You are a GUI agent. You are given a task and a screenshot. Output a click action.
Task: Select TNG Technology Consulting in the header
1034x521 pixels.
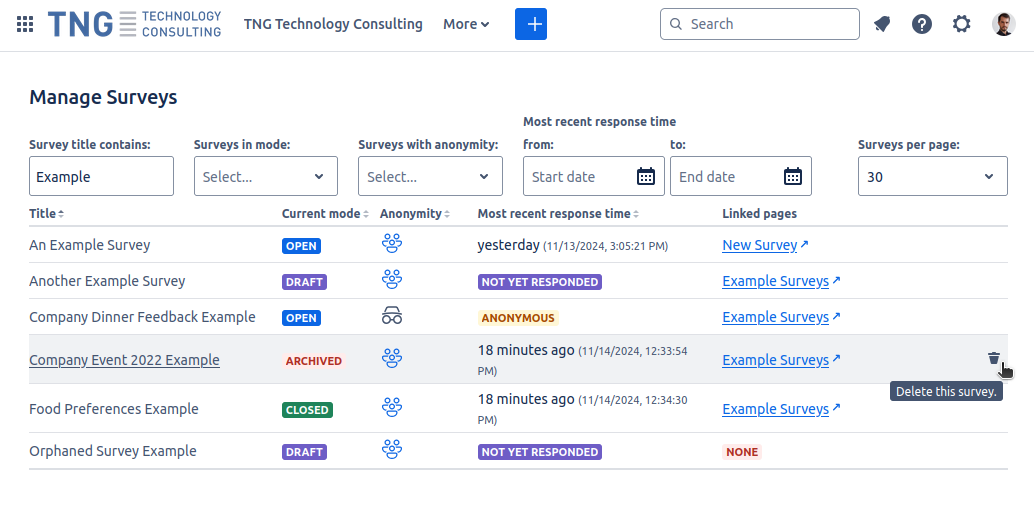point(333,24)
